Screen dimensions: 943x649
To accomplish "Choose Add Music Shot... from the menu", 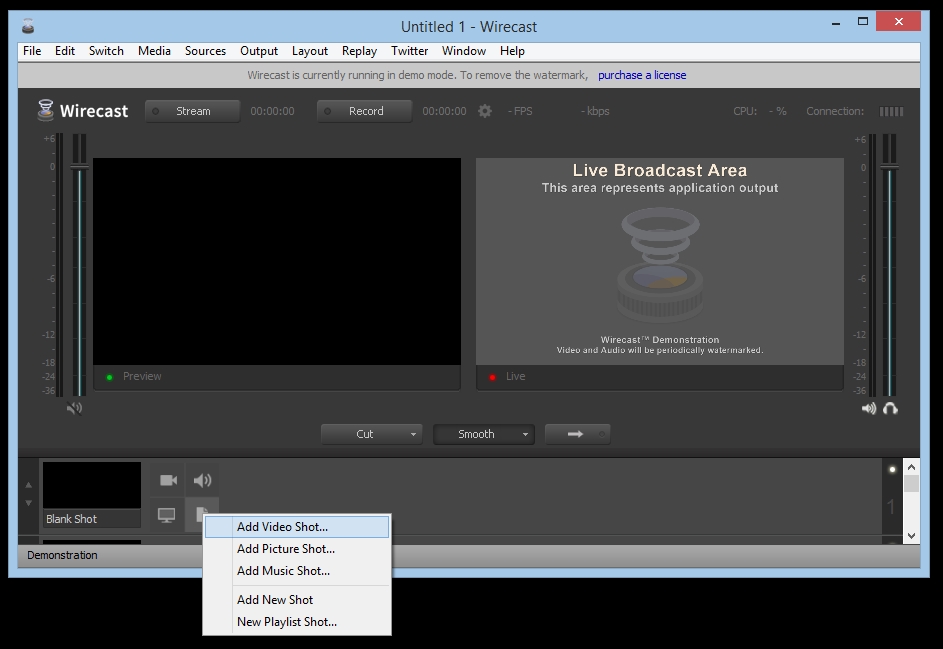I will (x=297, y=571).
